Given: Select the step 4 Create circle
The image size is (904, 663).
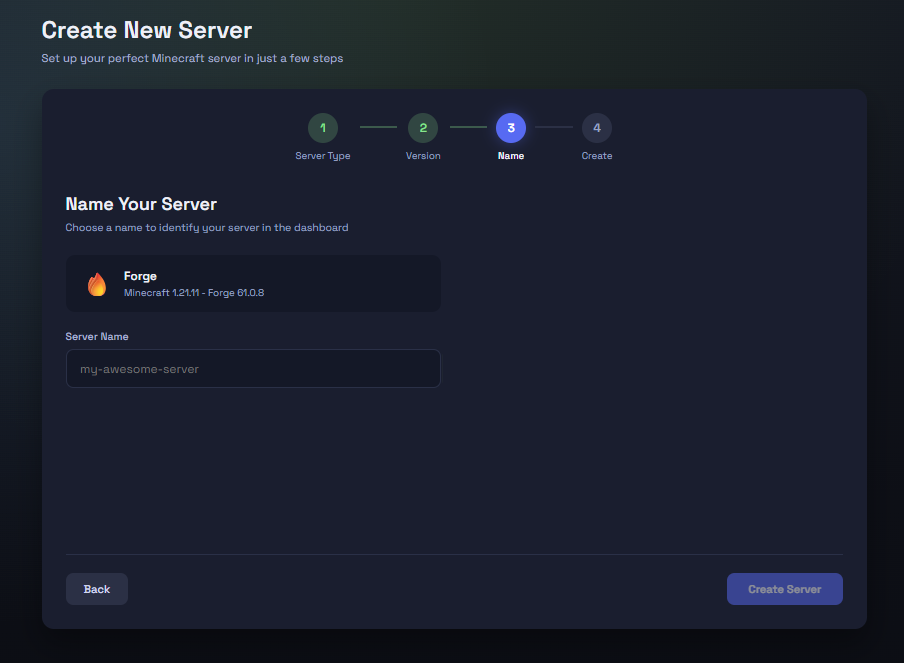Looking at the screenshot, I should click(x=596, y=128).
